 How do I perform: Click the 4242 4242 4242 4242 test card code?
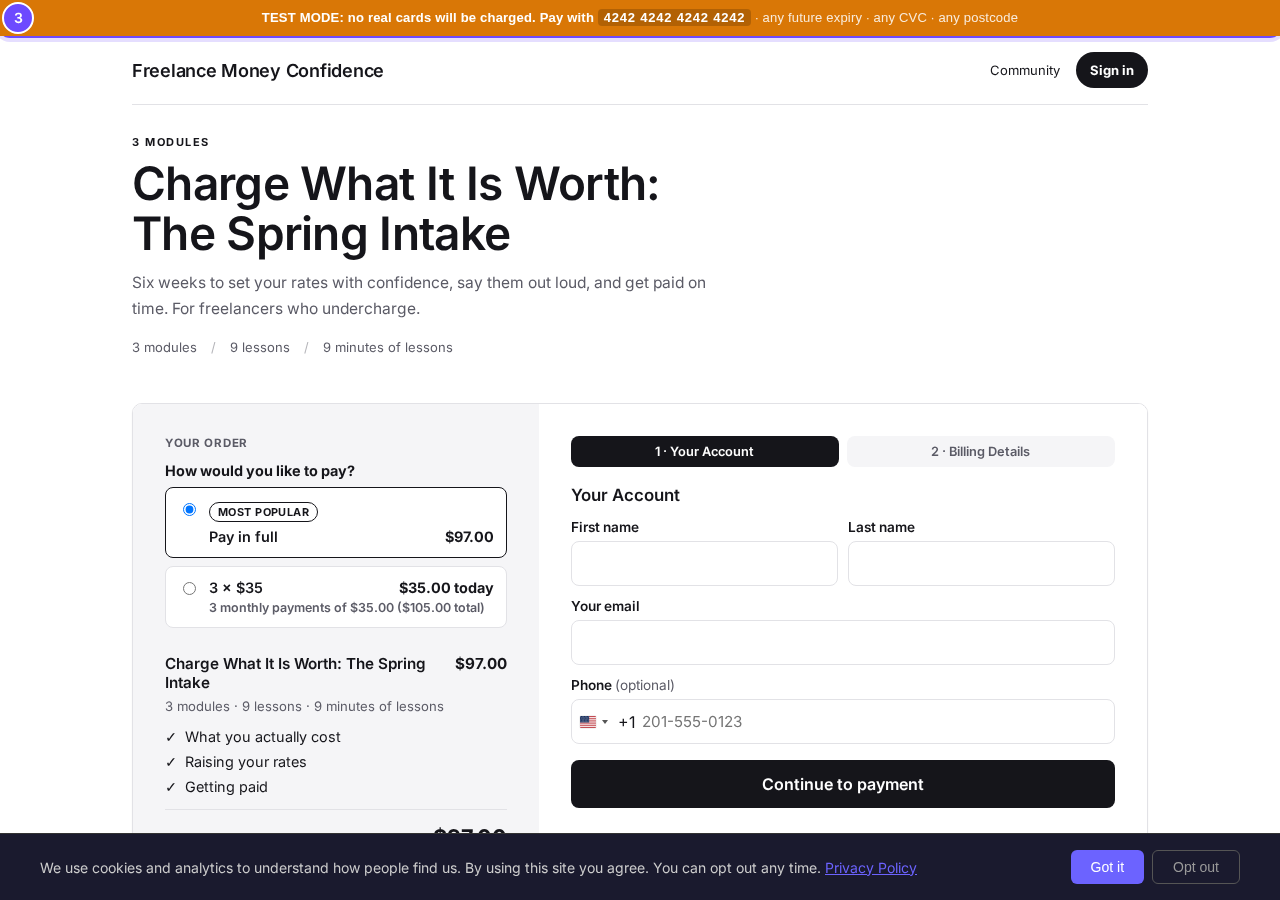tap(674, 18)
